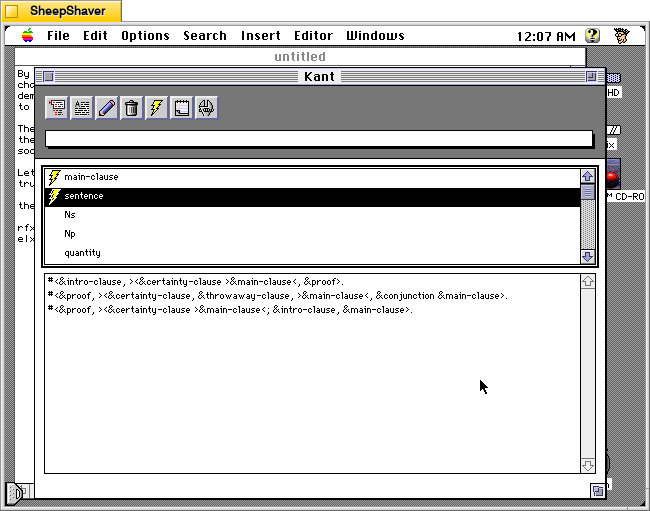Click the untitled window title bar
The width and height of the screenshot is (650, 511).
(300, 56)
